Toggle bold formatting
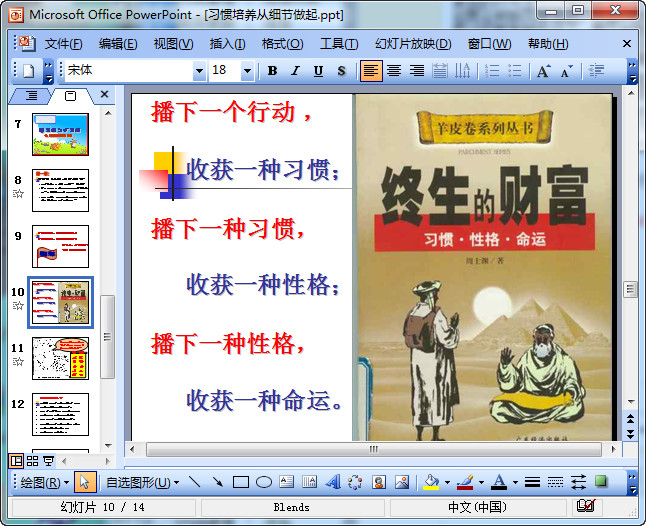Screen dimensions: 646x526 pyautogui.click(x=272, y=71)
